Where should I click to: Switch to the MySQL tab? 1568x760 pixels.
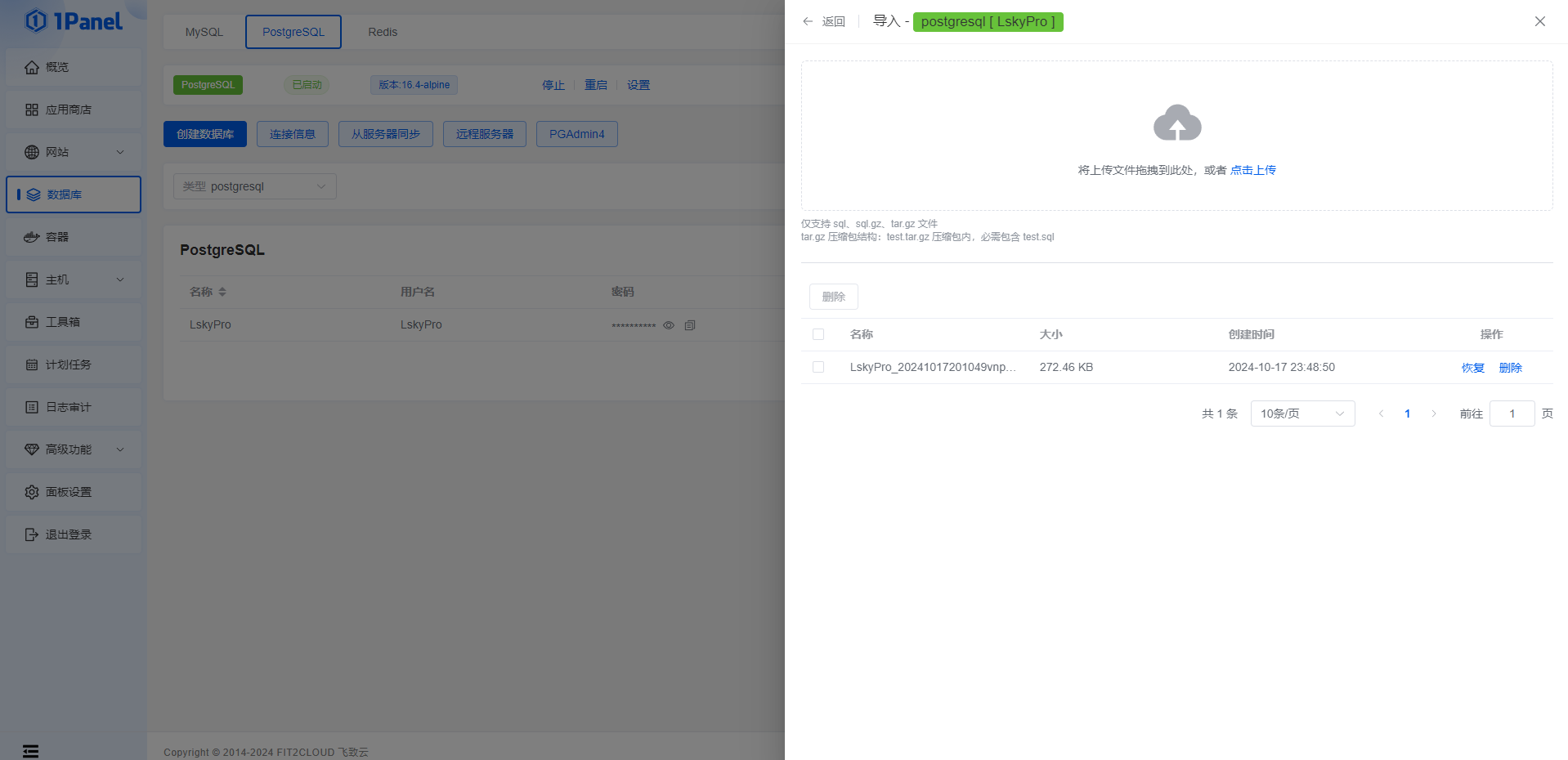[204, 32]
